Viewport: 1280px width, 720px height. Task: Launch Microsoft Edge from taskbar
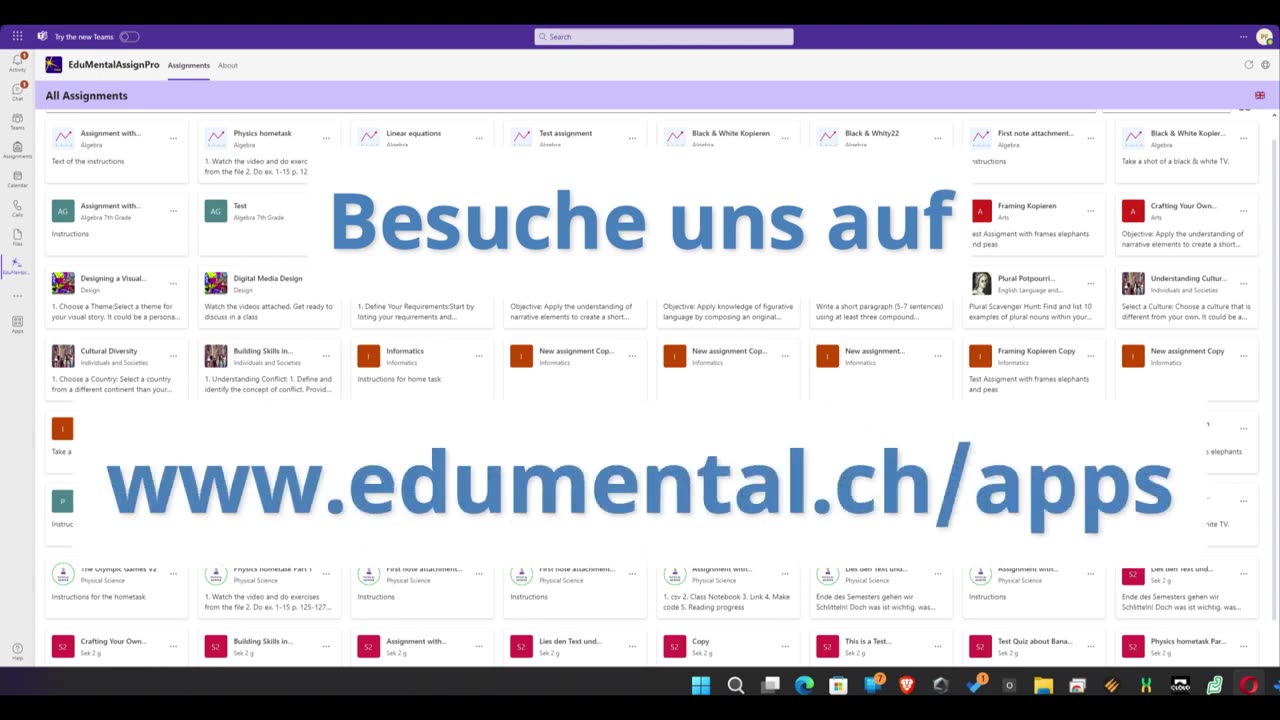(804, 685)
